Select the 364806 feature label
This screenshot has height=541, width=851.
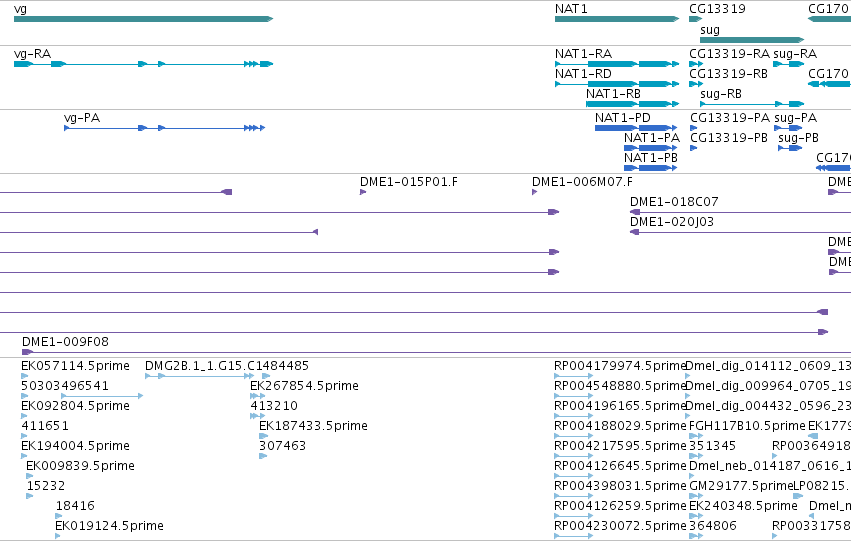coord(713,526)
